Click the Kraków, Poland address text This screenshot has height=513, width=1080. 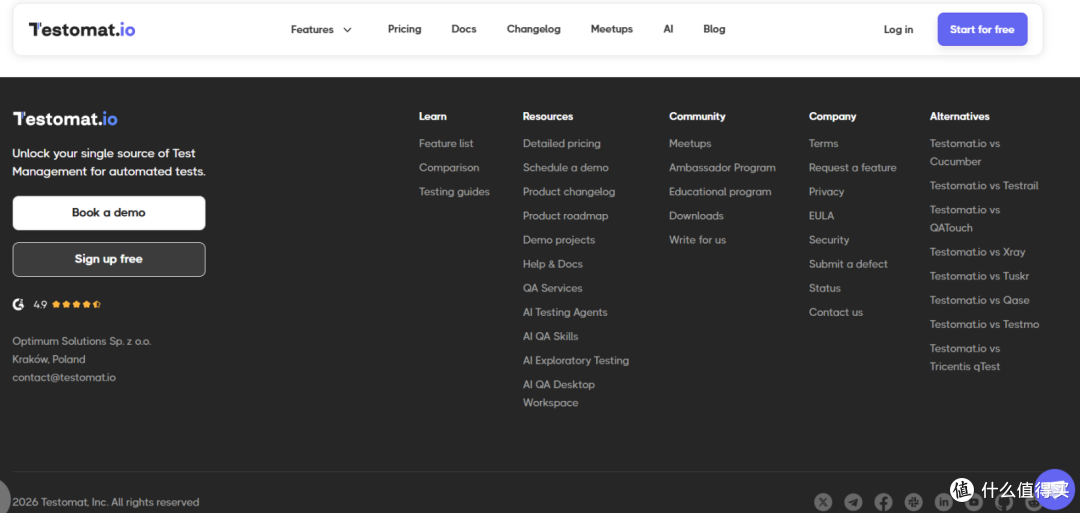click(x=49, y=359)
